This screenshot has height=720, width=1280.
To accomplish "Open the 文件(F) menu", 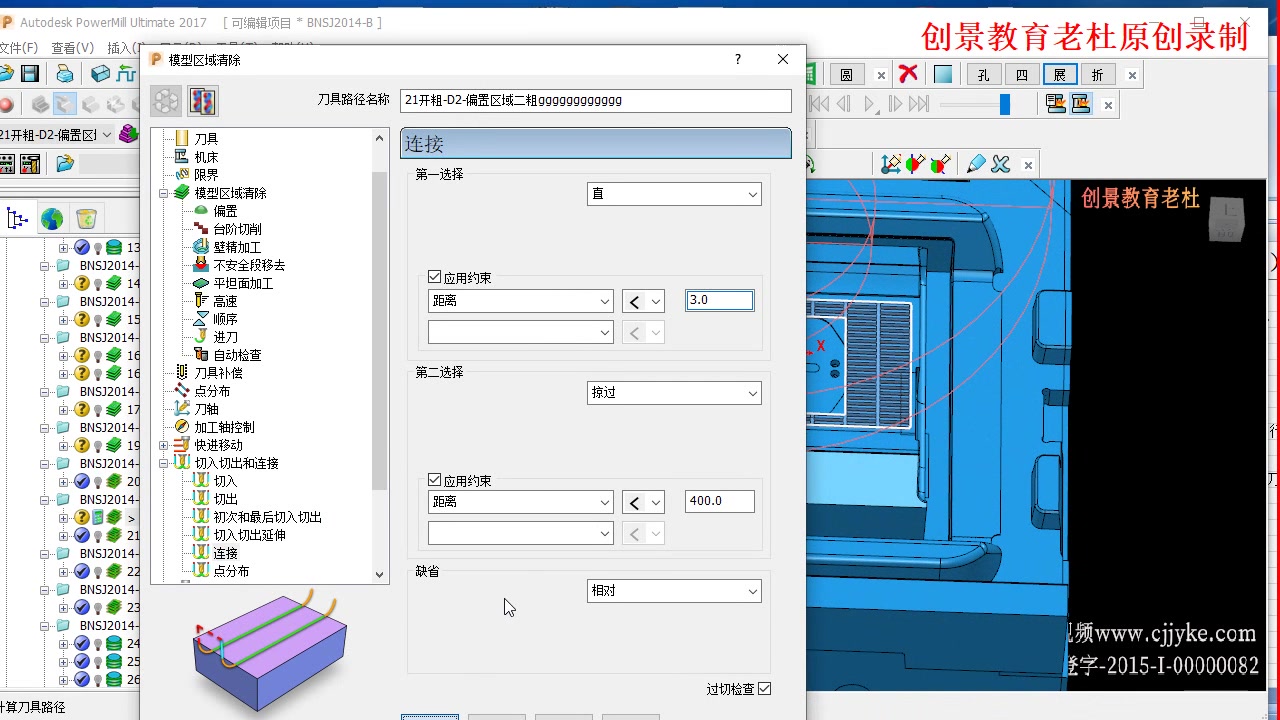I will 18,48.
